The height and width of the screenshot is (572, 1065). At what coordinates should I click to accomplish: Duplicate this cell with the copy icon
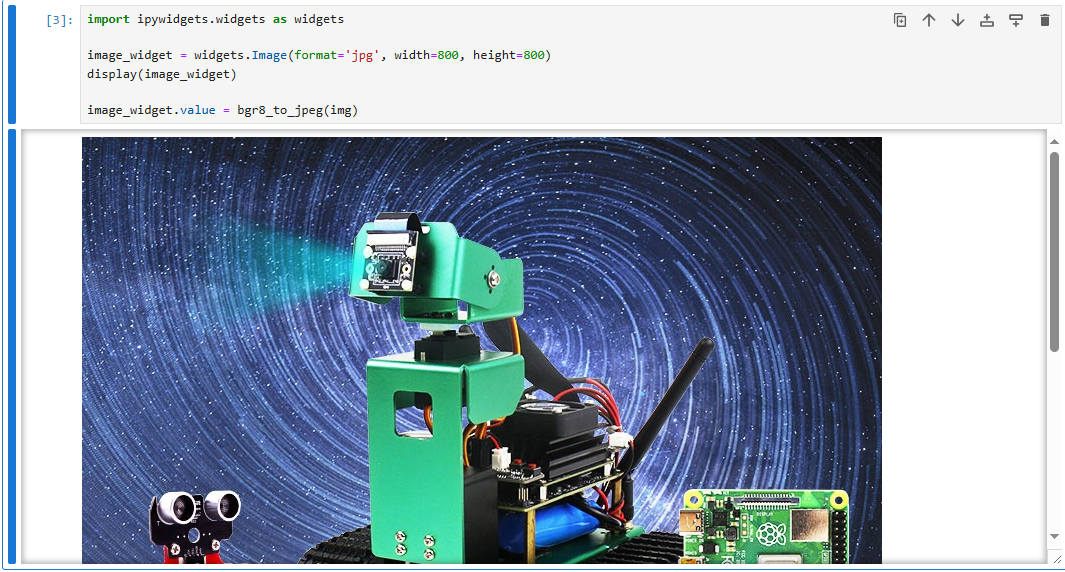click(x=900, y=20)
